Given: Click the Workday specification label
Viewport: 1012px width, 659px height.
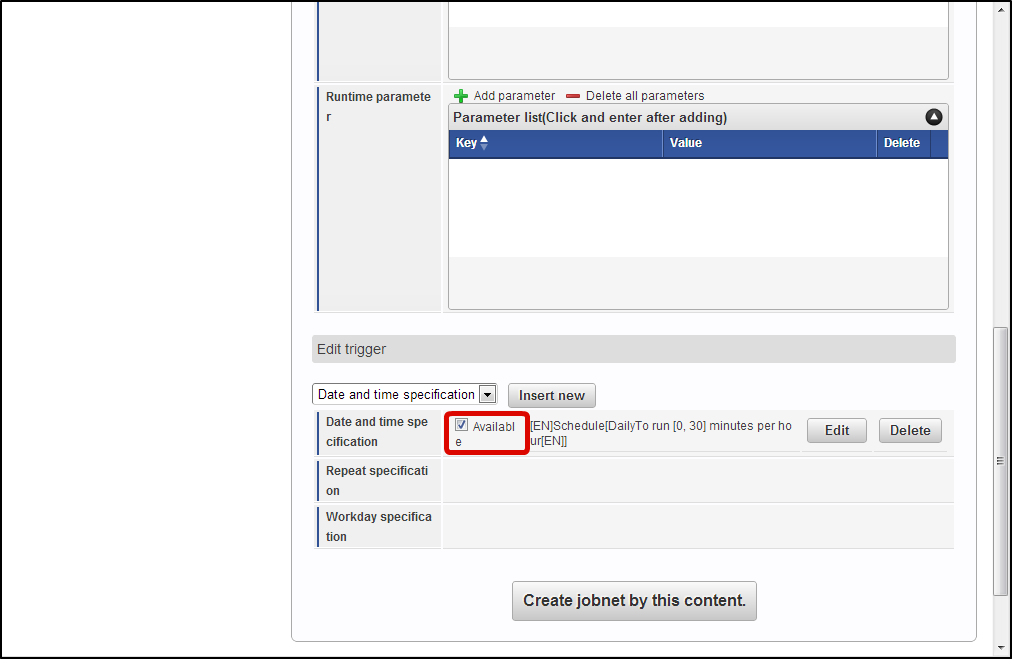Looking at the screenshot, I should tap(379, 527).
